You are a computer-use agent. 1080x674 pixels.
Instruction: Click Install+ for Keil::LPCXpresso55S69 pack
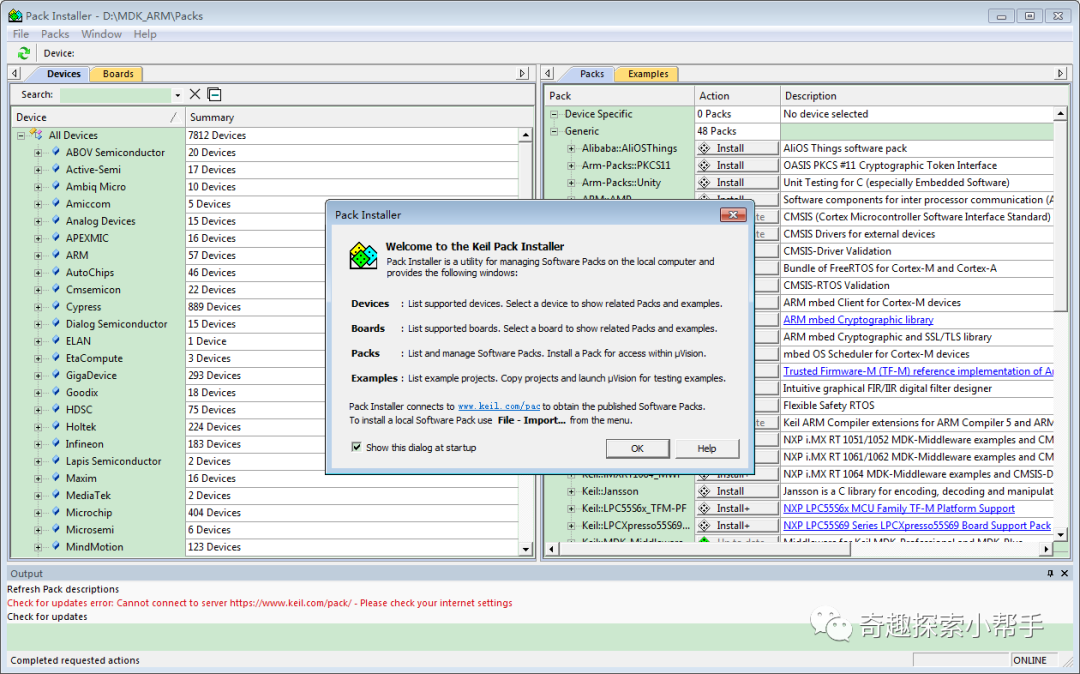(736, 525)
